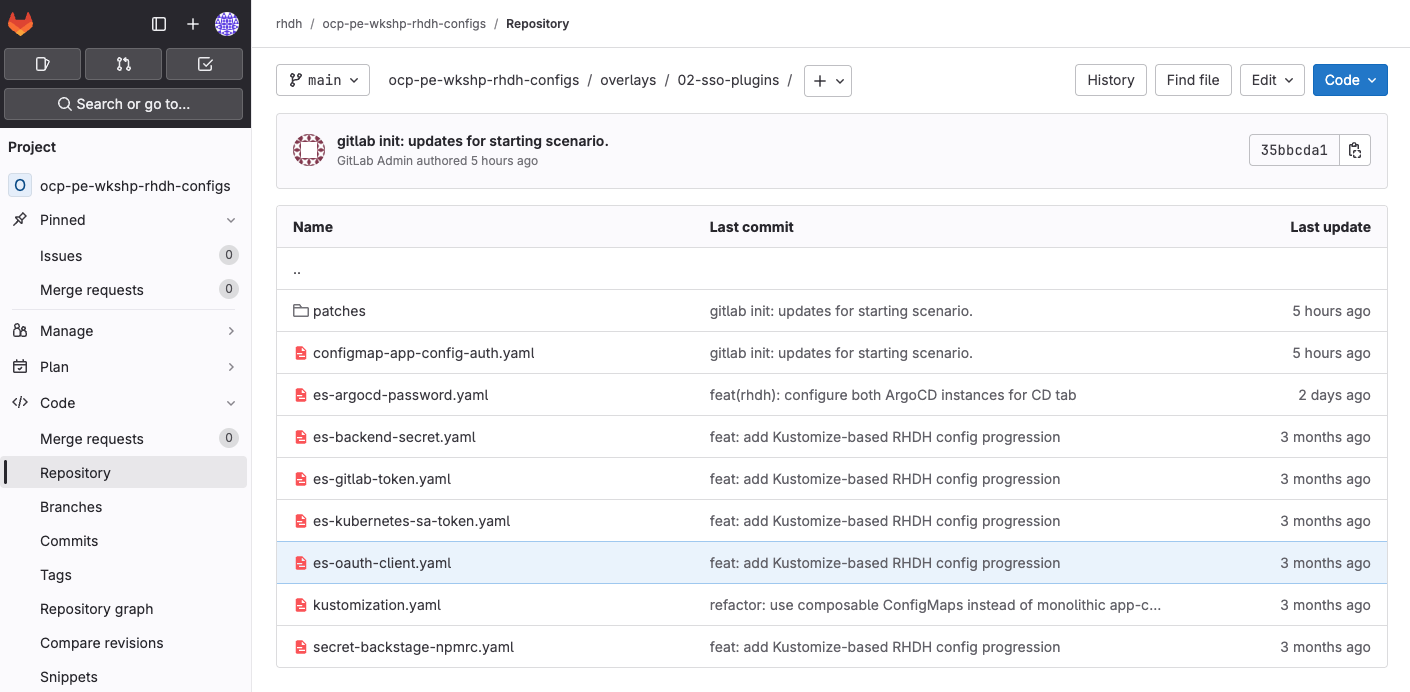Open the Edit dropdown

[1272, 80]
